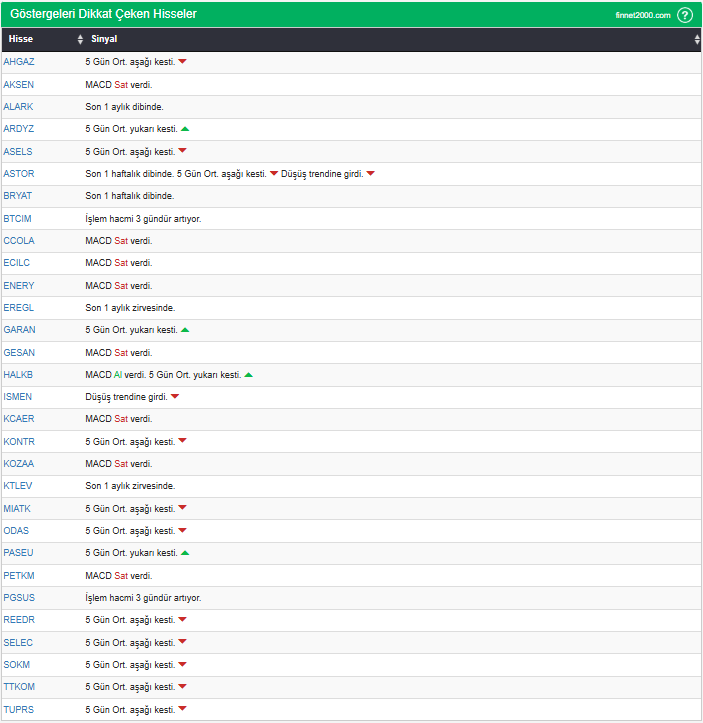703x723 pixels.
Task: Click the green up arrow in ARDYZ row
Action: click(x=185, y=129)
